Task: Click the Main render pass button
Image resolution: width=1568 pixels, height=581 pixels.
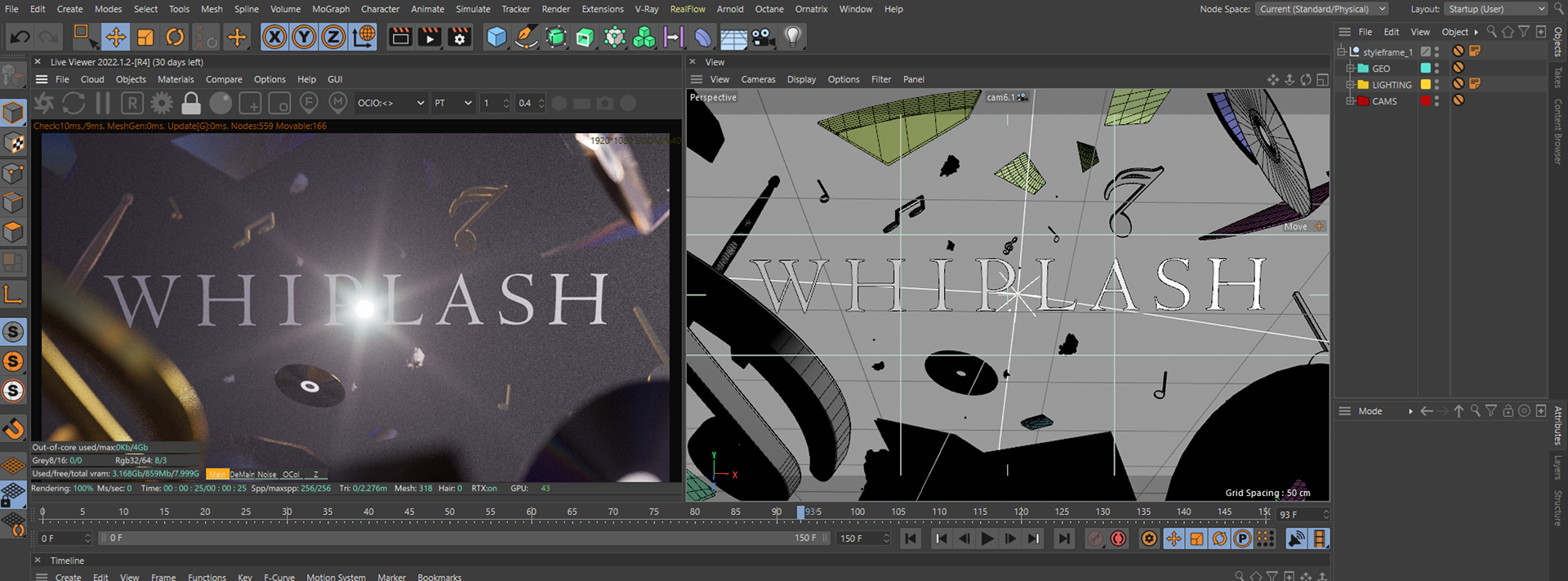Action: (216, 474)
